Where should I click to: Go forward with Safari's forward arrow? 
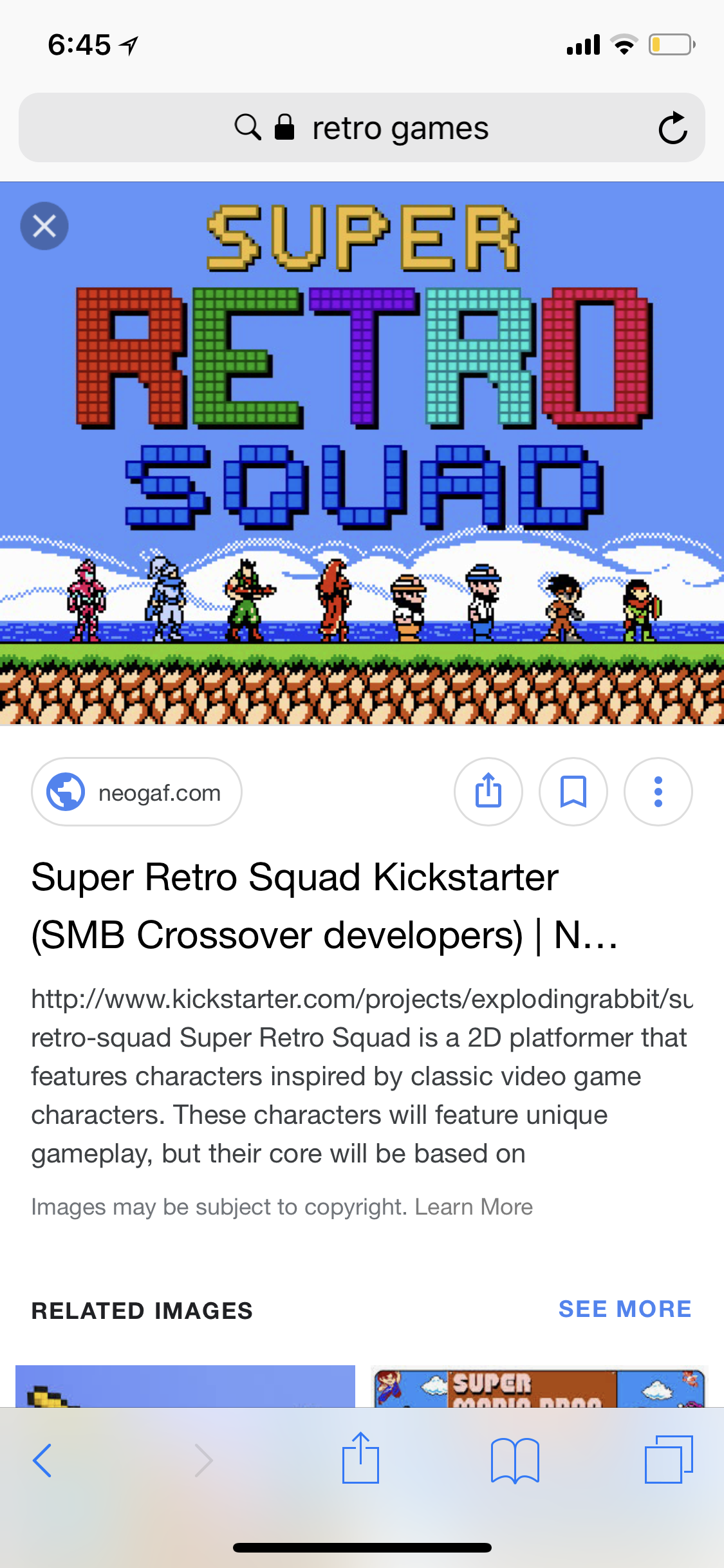pos(203,1460)
